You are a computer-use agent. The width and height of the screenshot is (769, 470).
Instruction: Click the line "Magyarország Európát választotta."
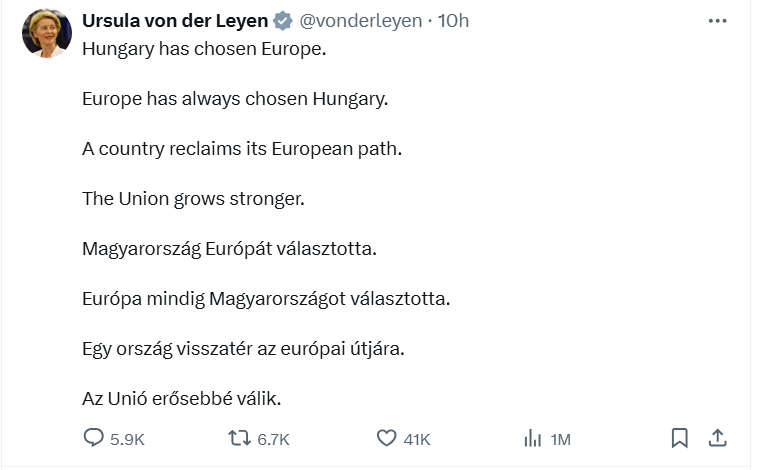(x=229, y=248)
